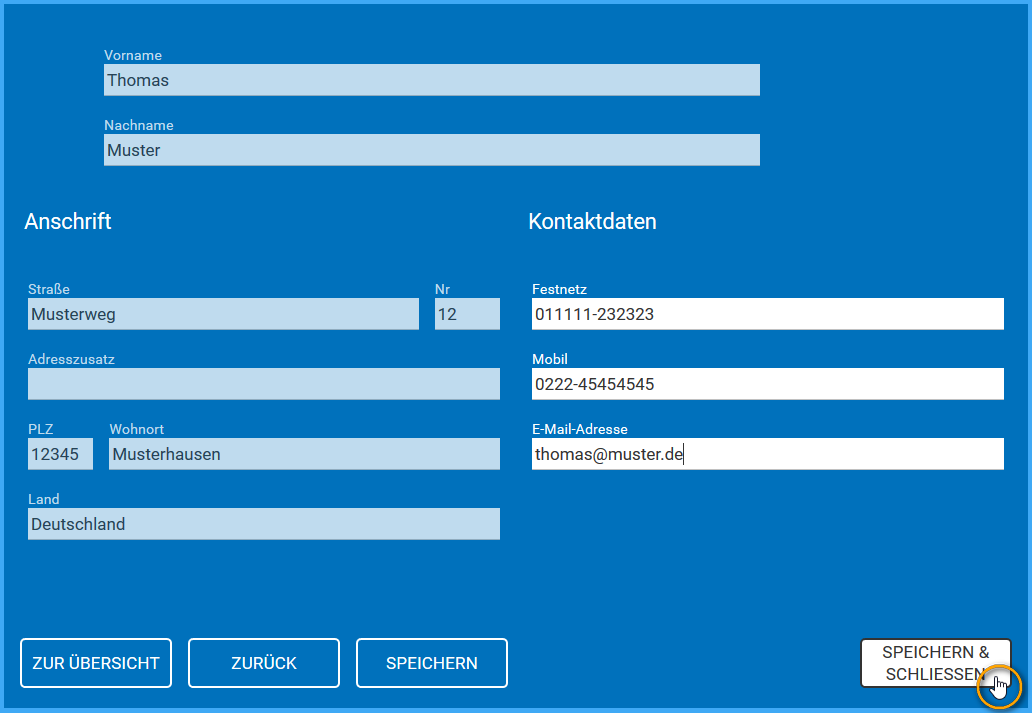Click the empty Adresszusatz field
Image resolution: width=1032 pixels, height=713 pixels.
pos(263,383)
